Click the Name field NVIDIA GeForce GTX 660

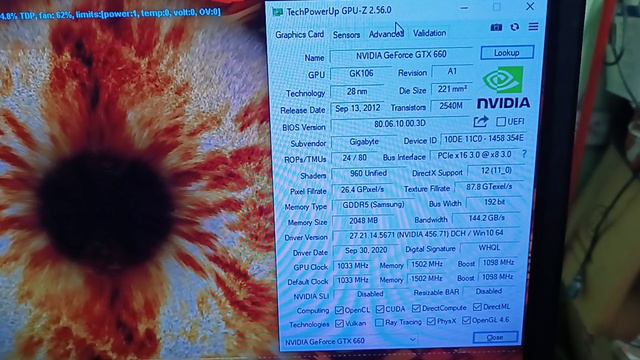tap(401, 55)
